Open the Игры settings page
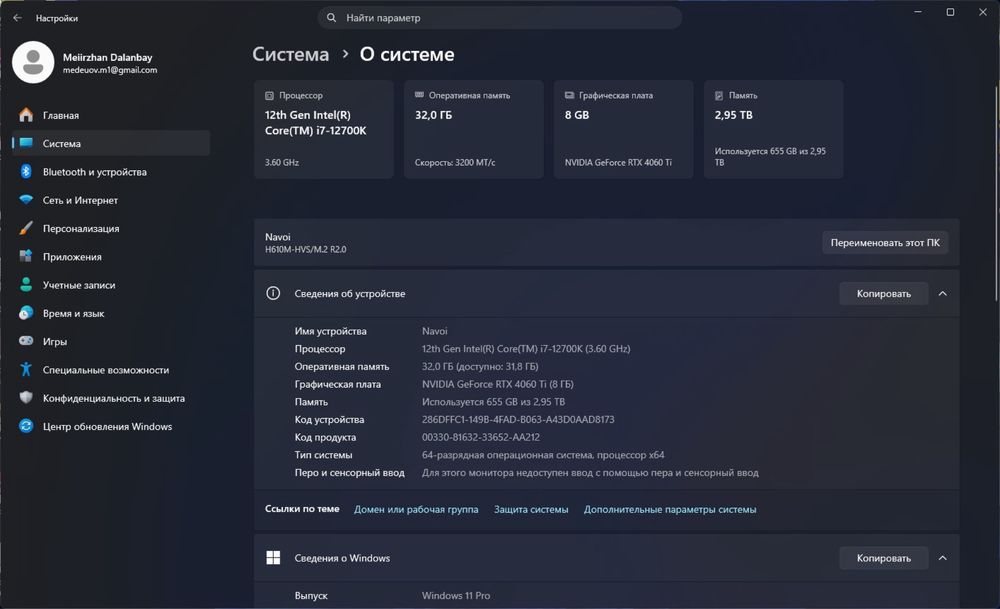 tap(111, 341)
